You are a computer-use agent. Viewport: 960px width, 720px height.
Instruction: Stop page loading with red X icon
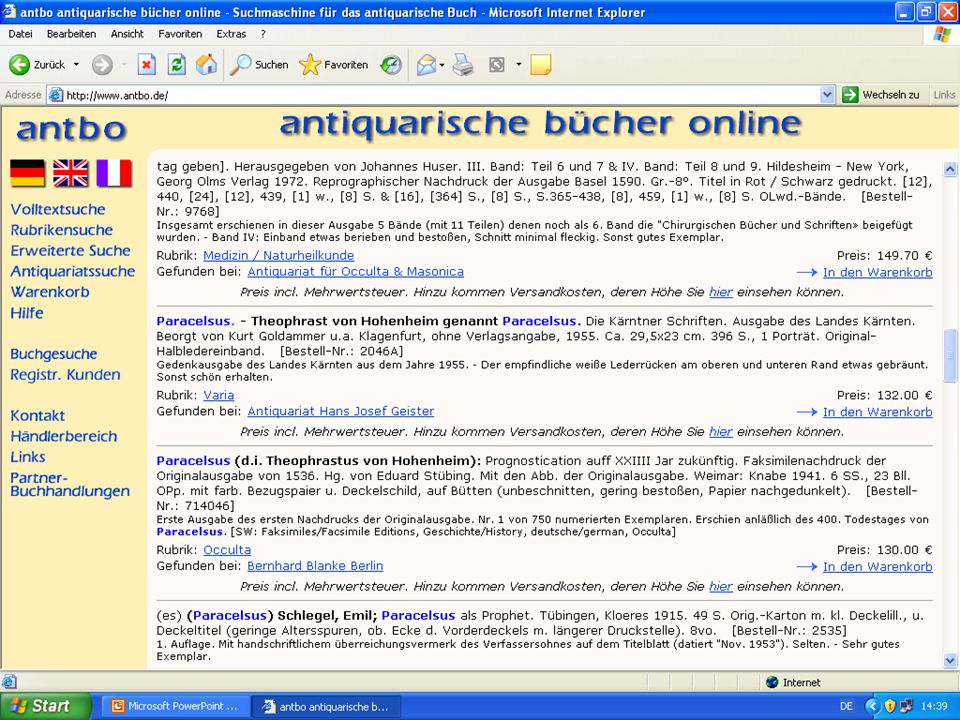pyautogui.click(x=146, y=64)
